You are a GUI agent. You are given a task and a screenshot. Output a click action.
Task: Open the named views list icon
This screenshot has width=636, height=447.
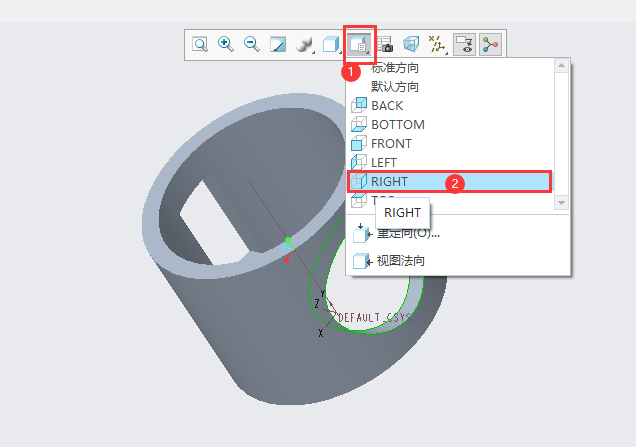(359, 44)
